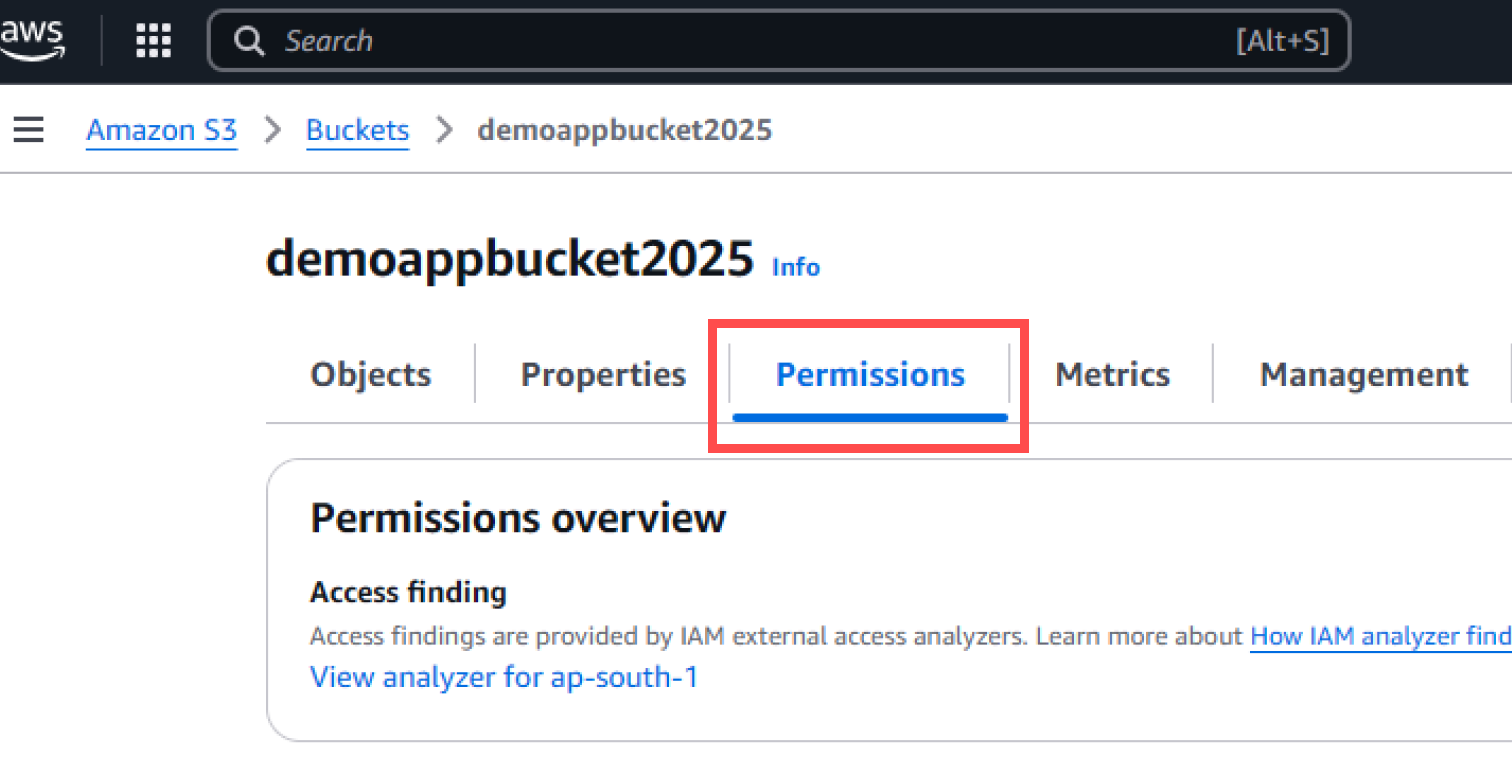Click demoappbucket2025 in the breadcrumb trail

point(624,131)
